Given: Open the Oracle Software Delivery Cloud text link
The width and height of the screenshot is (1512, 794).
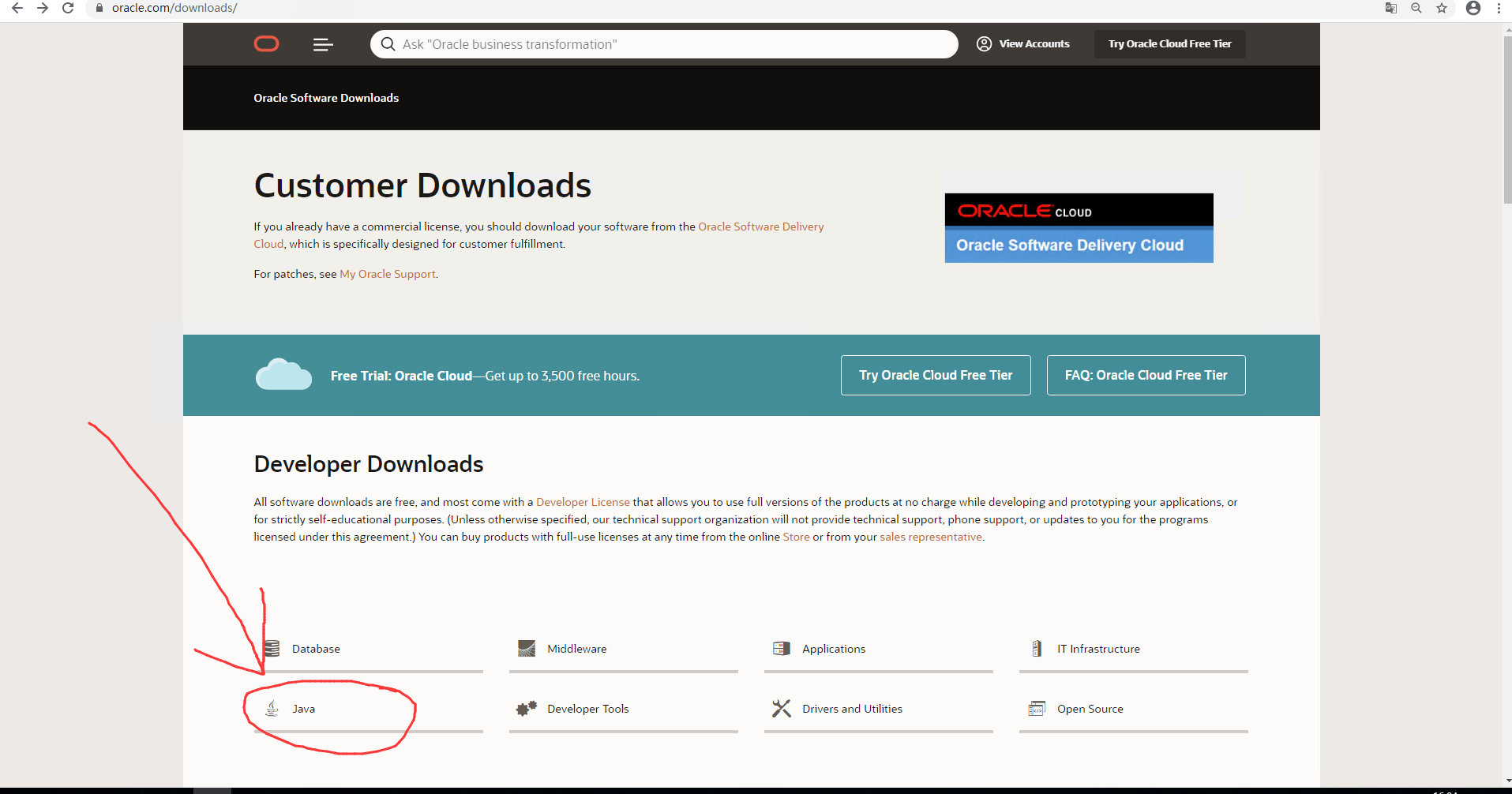Looking at the screenshot, I should point(761,227).
